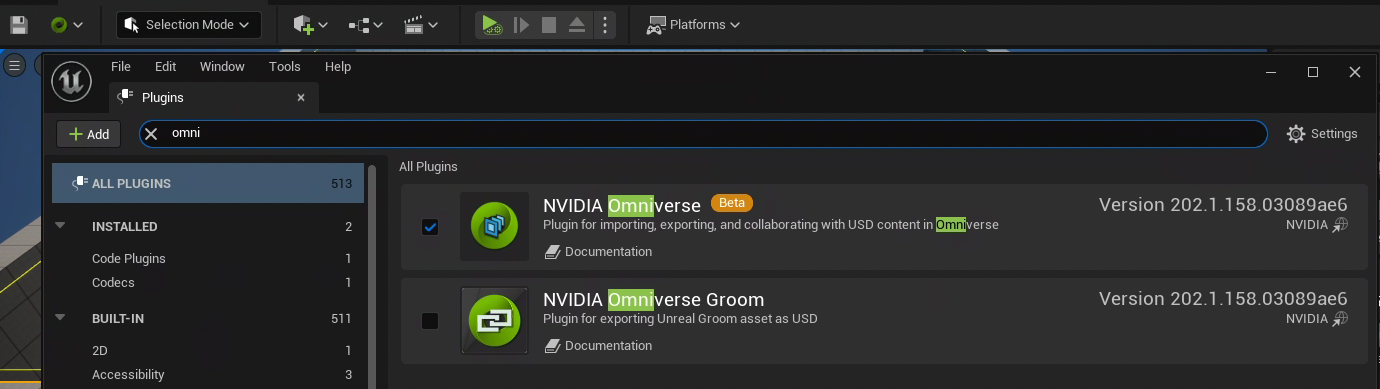Image resolution: width=1380 pixels, height=389 pixels.
Task: Open the Help menu
Action: click(x=338, y=66)
